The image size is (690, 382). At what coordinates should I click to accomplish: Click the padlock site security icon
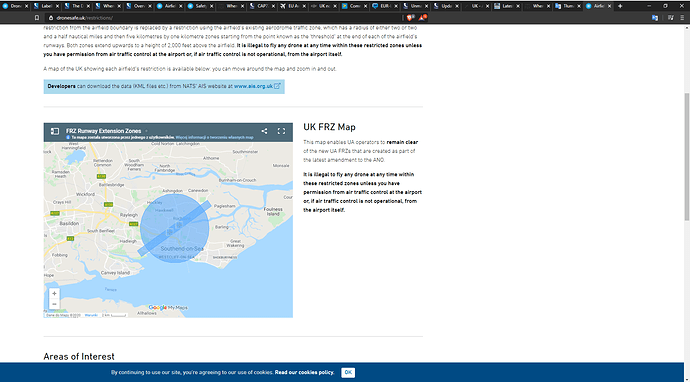pyautogui.click(x=51, y=18)
